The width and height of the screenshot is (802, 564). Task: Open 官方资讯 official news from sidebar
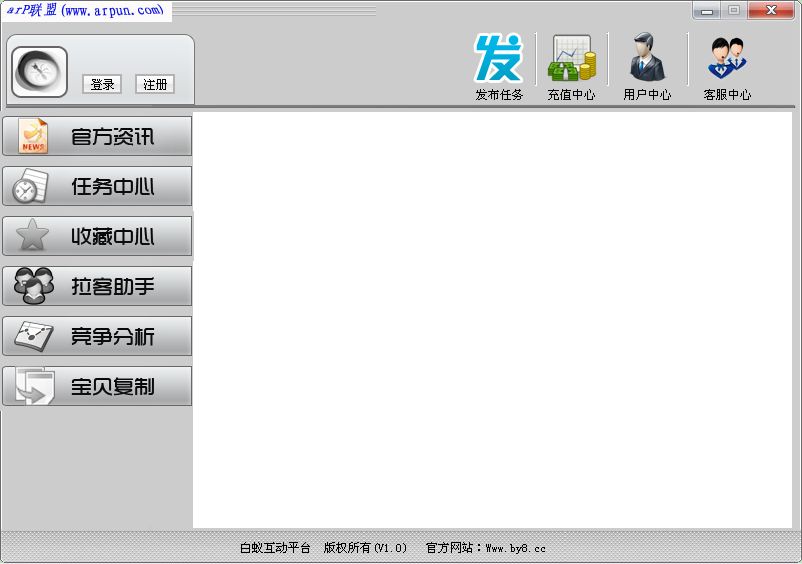pos(97,136)
